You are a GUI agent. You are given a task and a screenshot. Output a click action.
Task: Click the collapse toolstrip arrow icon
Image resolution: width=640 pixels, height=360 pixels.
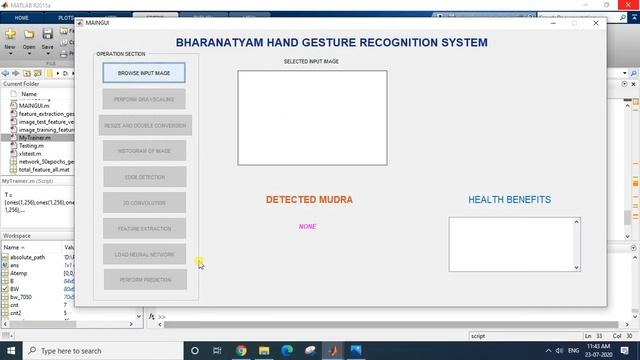click(635, 18)
